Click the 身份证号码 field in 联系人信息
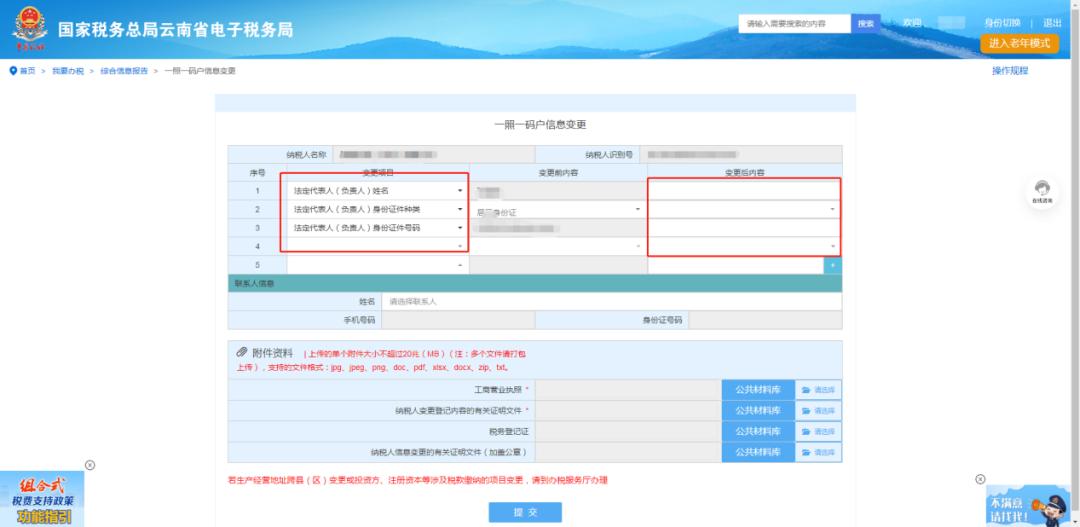 click(x=765, y=320)
